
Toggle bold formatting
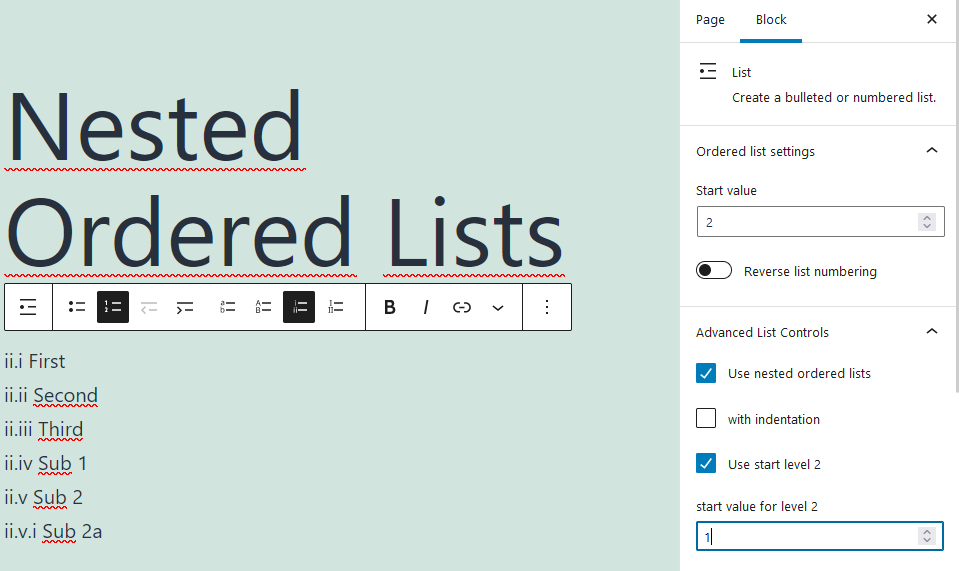[x=390, y=307]
